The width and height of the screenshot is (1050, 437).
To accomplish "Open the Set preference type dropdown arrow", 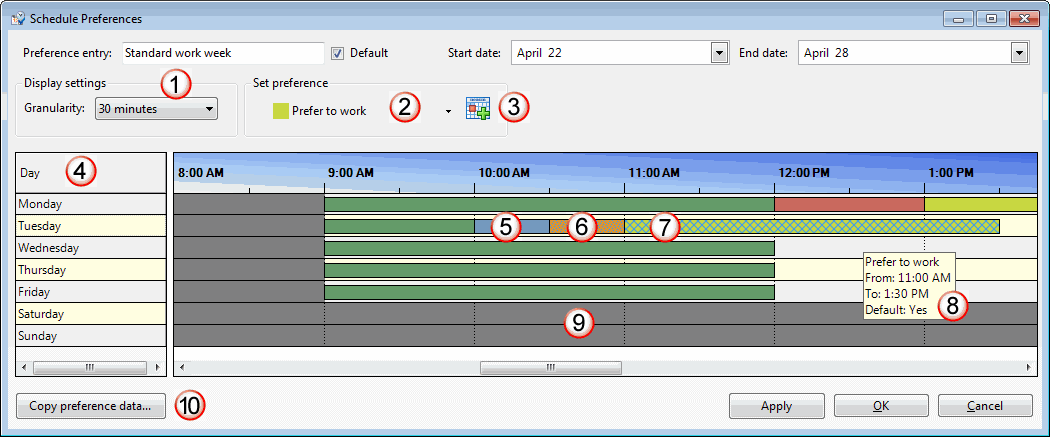I will [x=448, y=112].
